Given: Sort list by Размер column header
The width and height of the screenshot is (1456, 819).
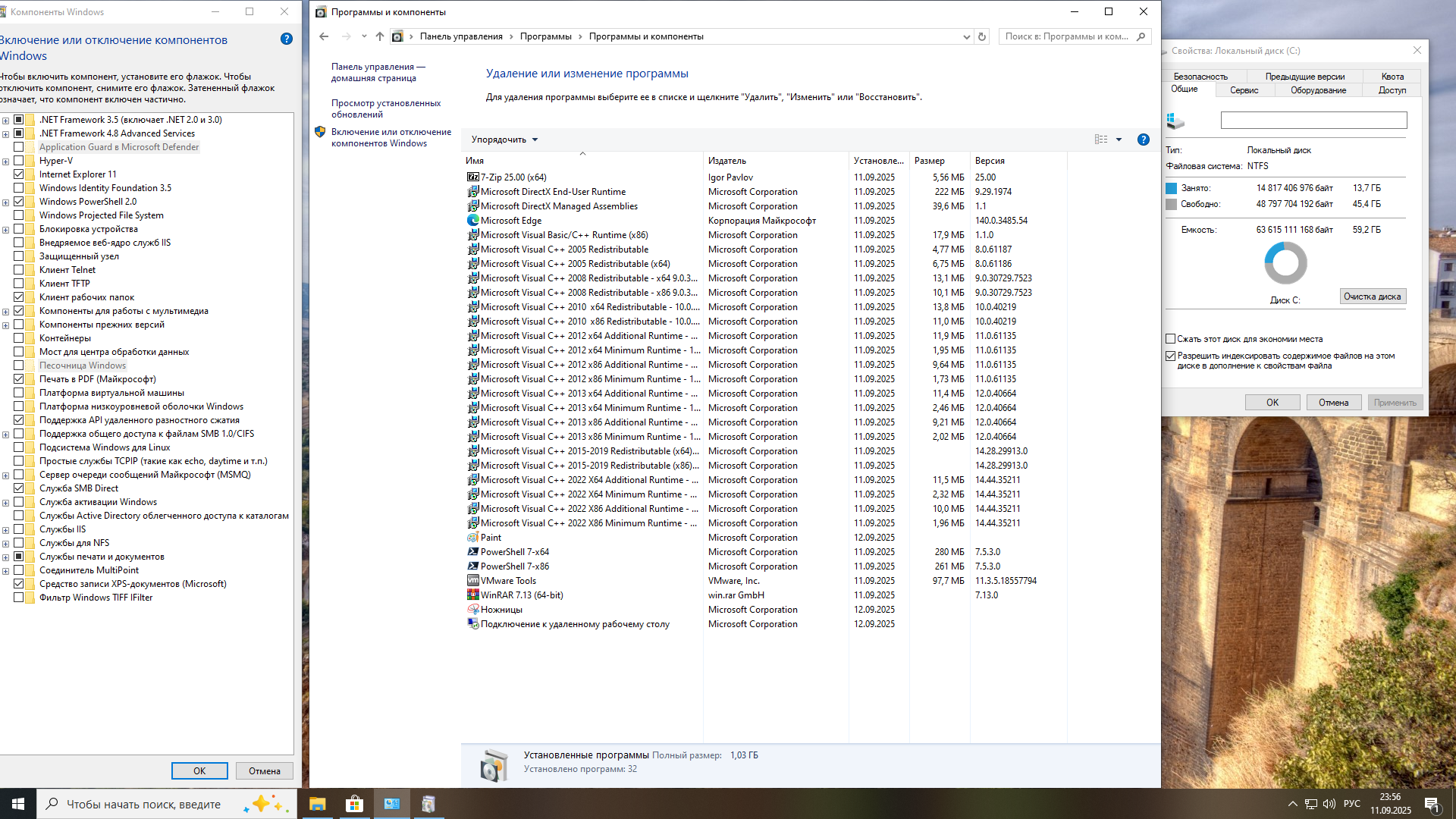Looking at the screenshot, I should tap(939, 161).
